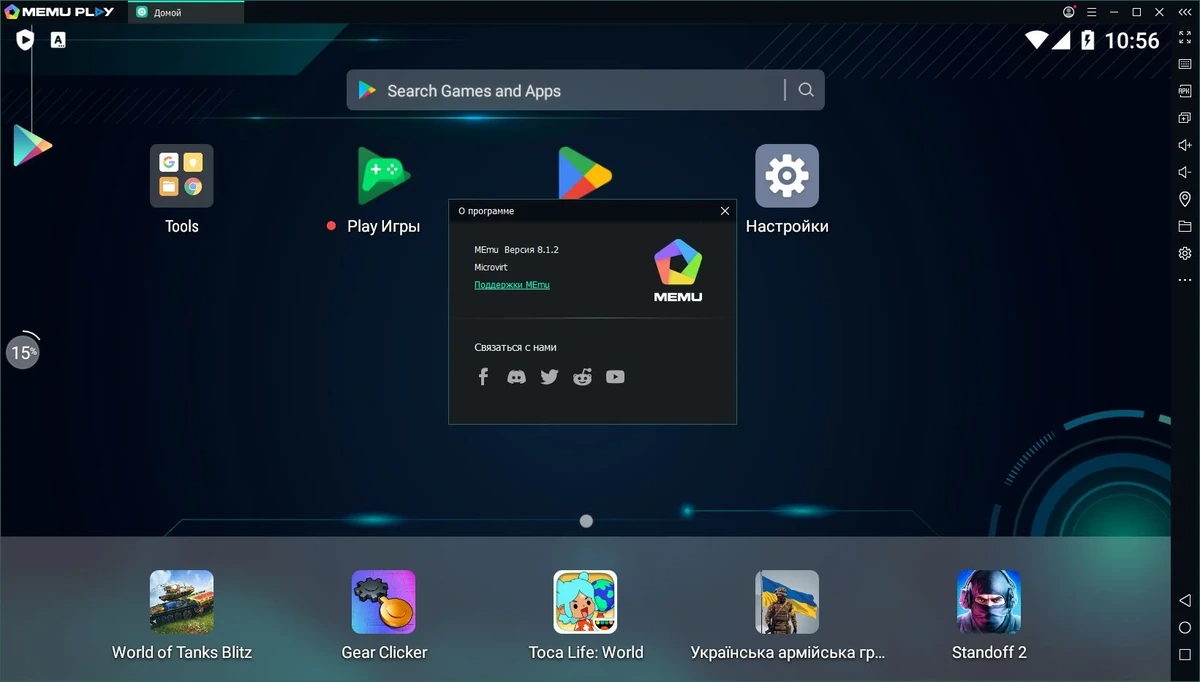This screenshot has height=682, width=1200.
Task: Open the APK install tool in sidebar
Action: tap(1185, 91)
